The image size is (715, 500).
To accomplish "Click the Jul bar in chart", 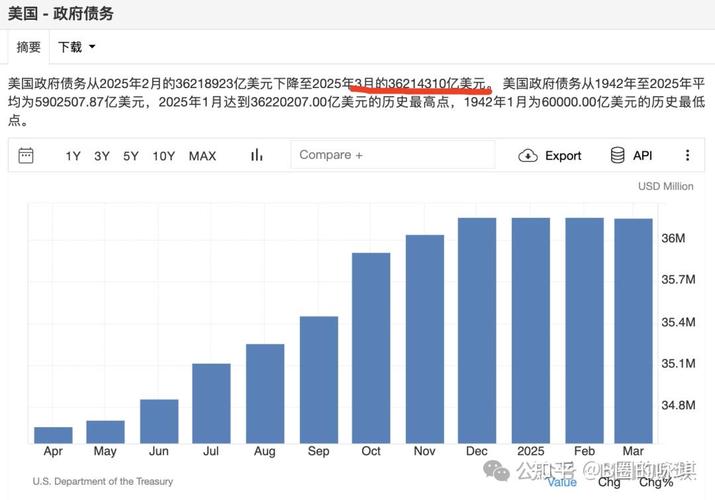I will pyautogui.click(x=211, y=403).
